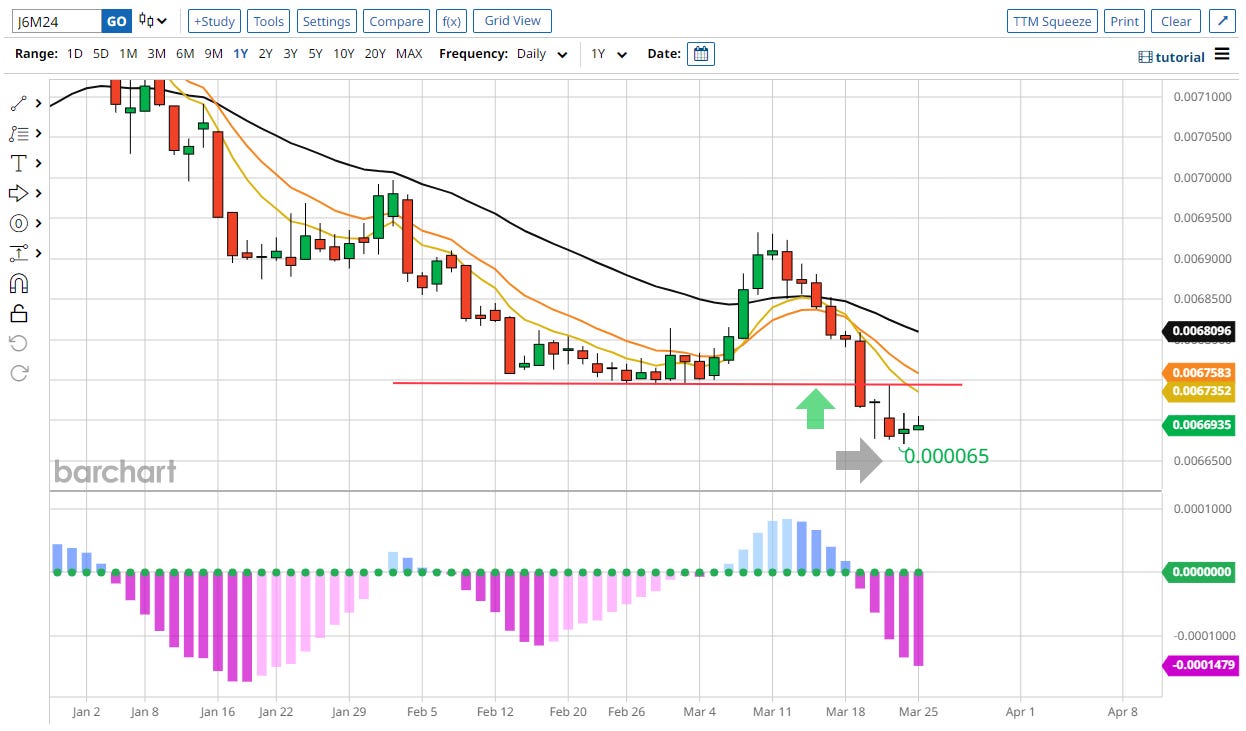Expand Fibonacci tool options chevron

(x=38, y=133)
